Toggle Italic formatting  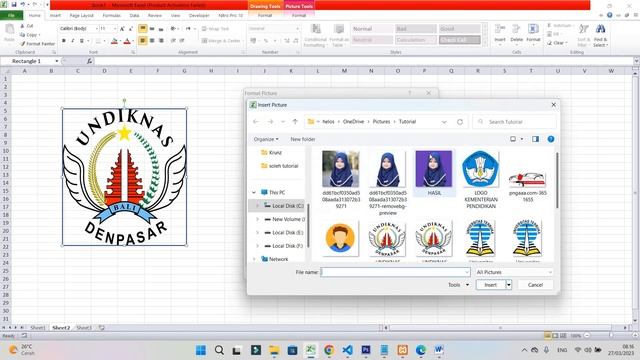73,41
